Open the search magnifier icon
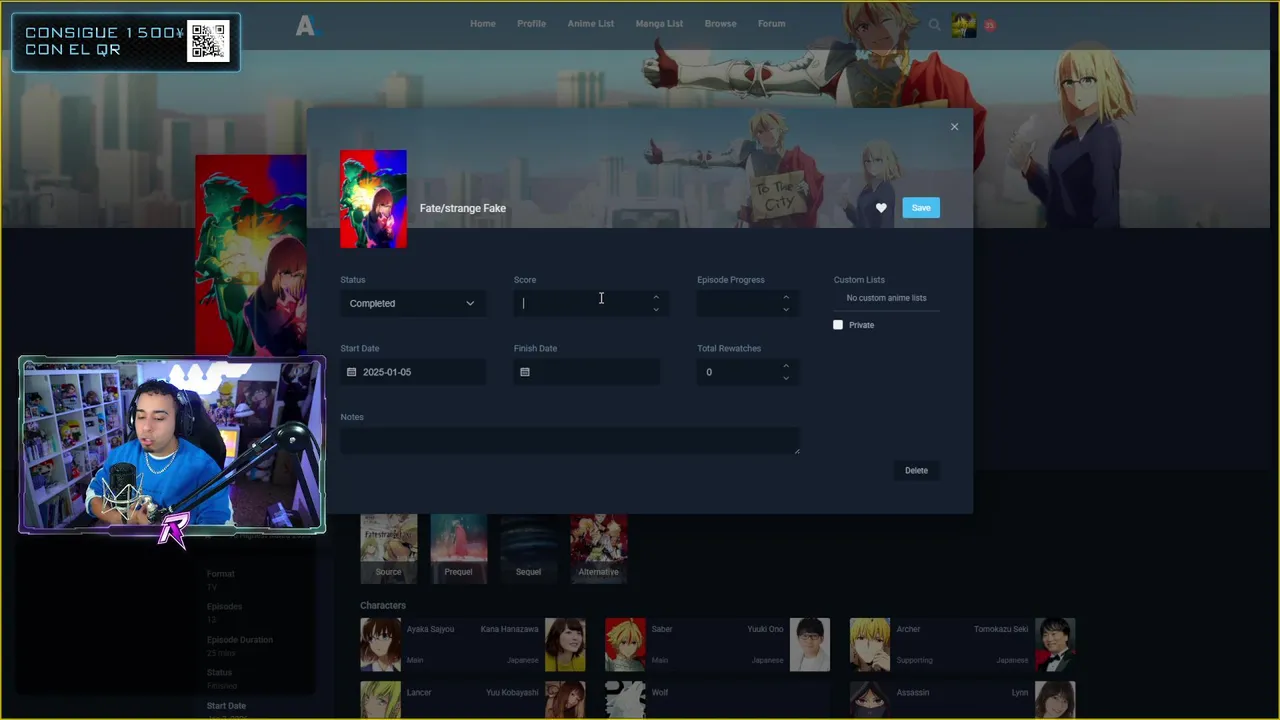This screenshot has height=720, width=1280. [934, 25]
